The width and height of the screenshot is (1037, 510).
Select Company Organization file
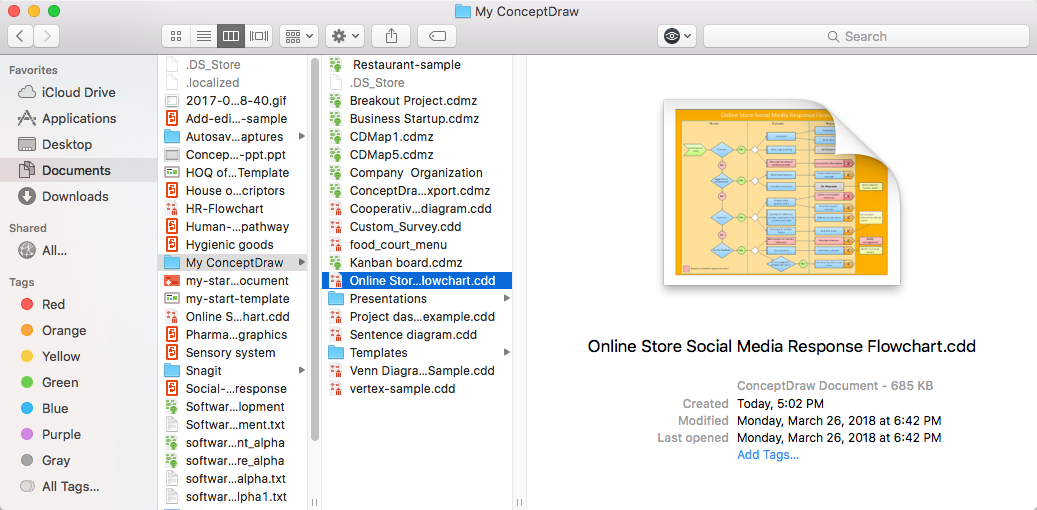pos(417,173)
